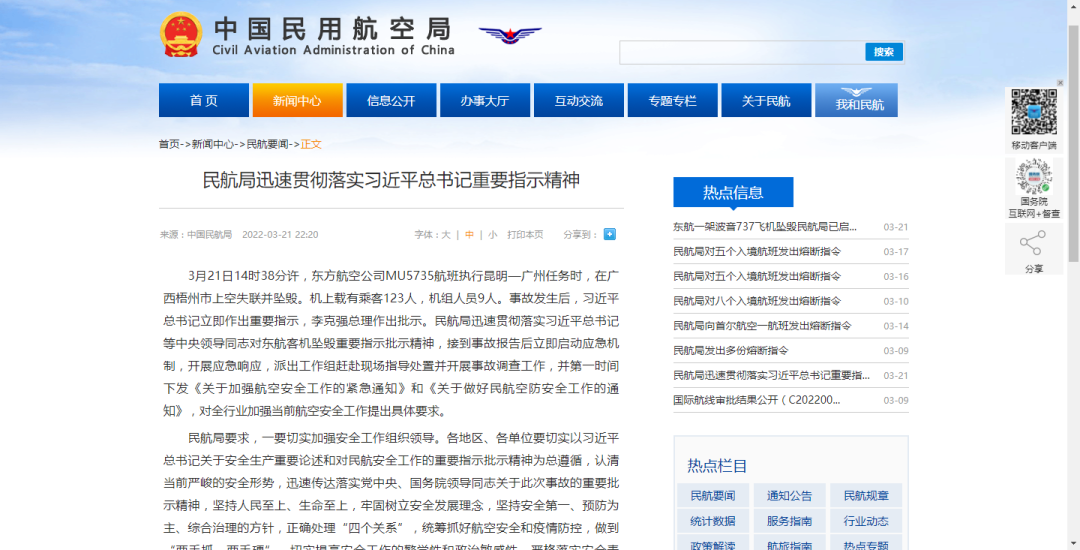This screenshot has height=550, width=1080.
Task: Open 行业动态 in 热点栏目
Action: pyautogui.click(x=866, y=520)
